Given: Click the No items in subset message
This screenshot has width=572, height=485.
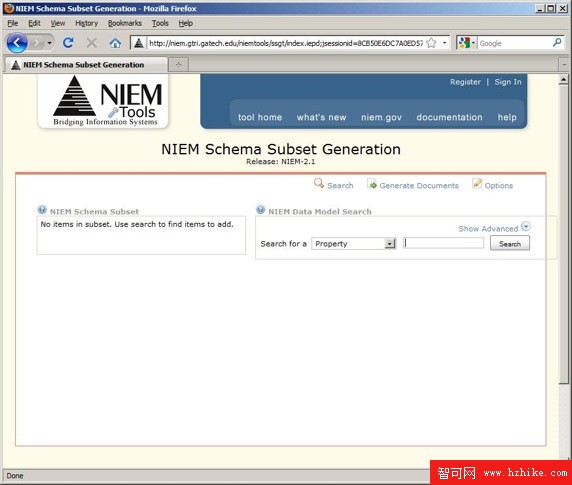Looking at the screenshot, I should click(x=137, y=224).
